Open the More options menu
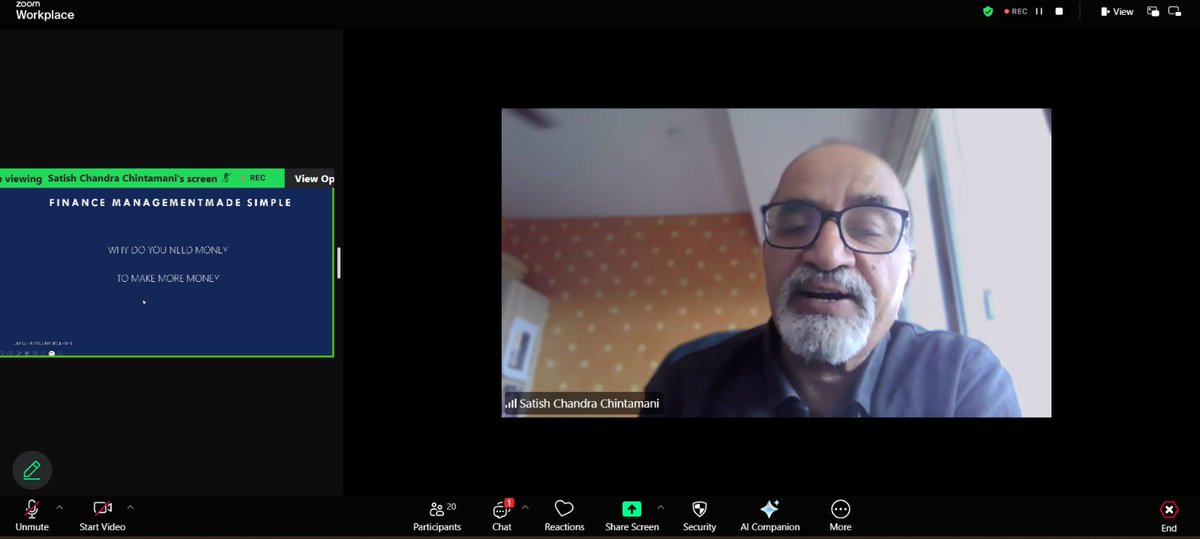 840,515
